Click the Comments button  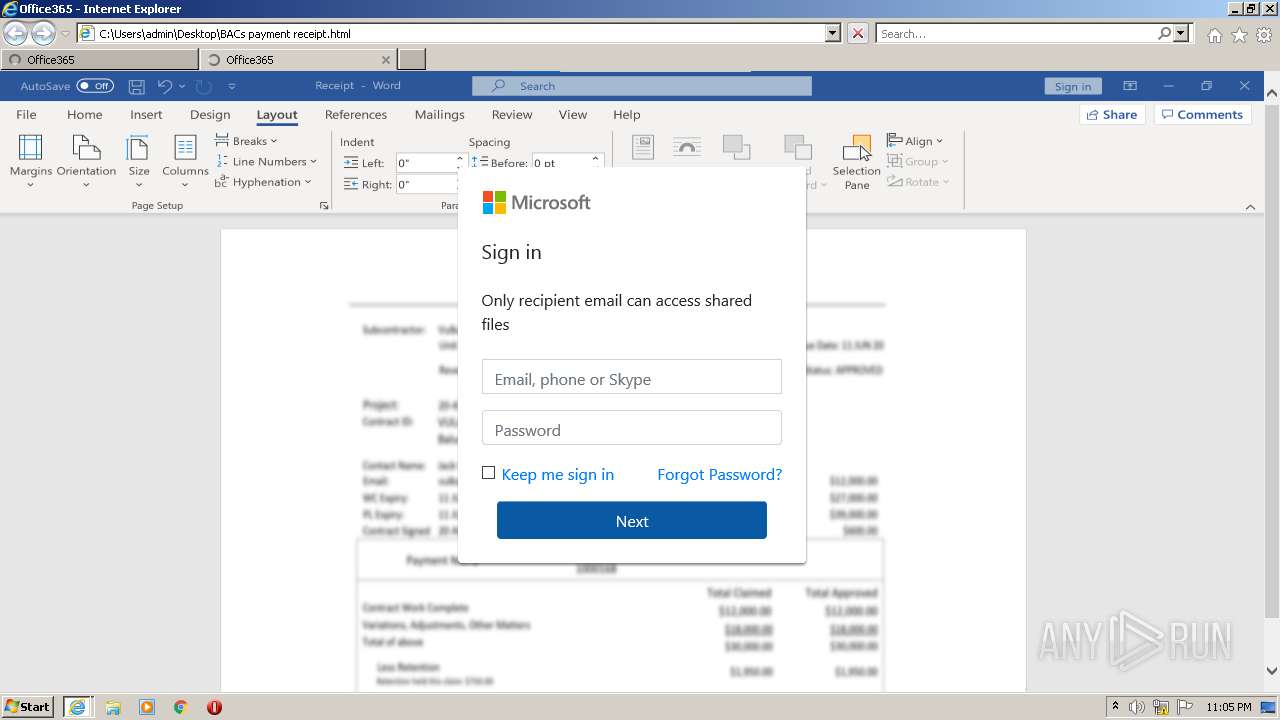(x=1204, y=114)
